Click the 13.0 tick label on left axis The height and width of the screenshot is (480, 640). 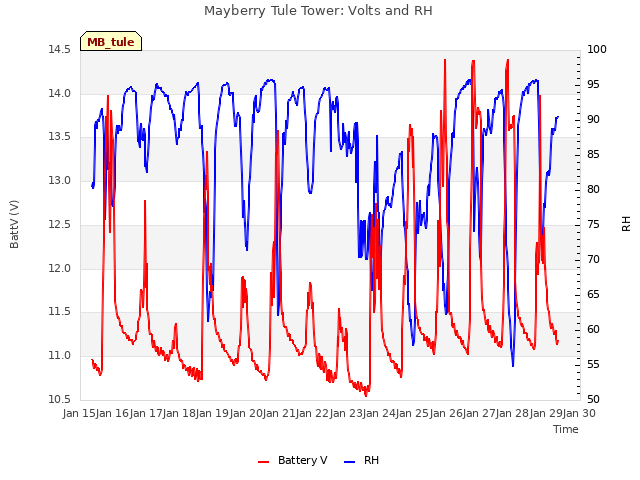tap(59, 180)
